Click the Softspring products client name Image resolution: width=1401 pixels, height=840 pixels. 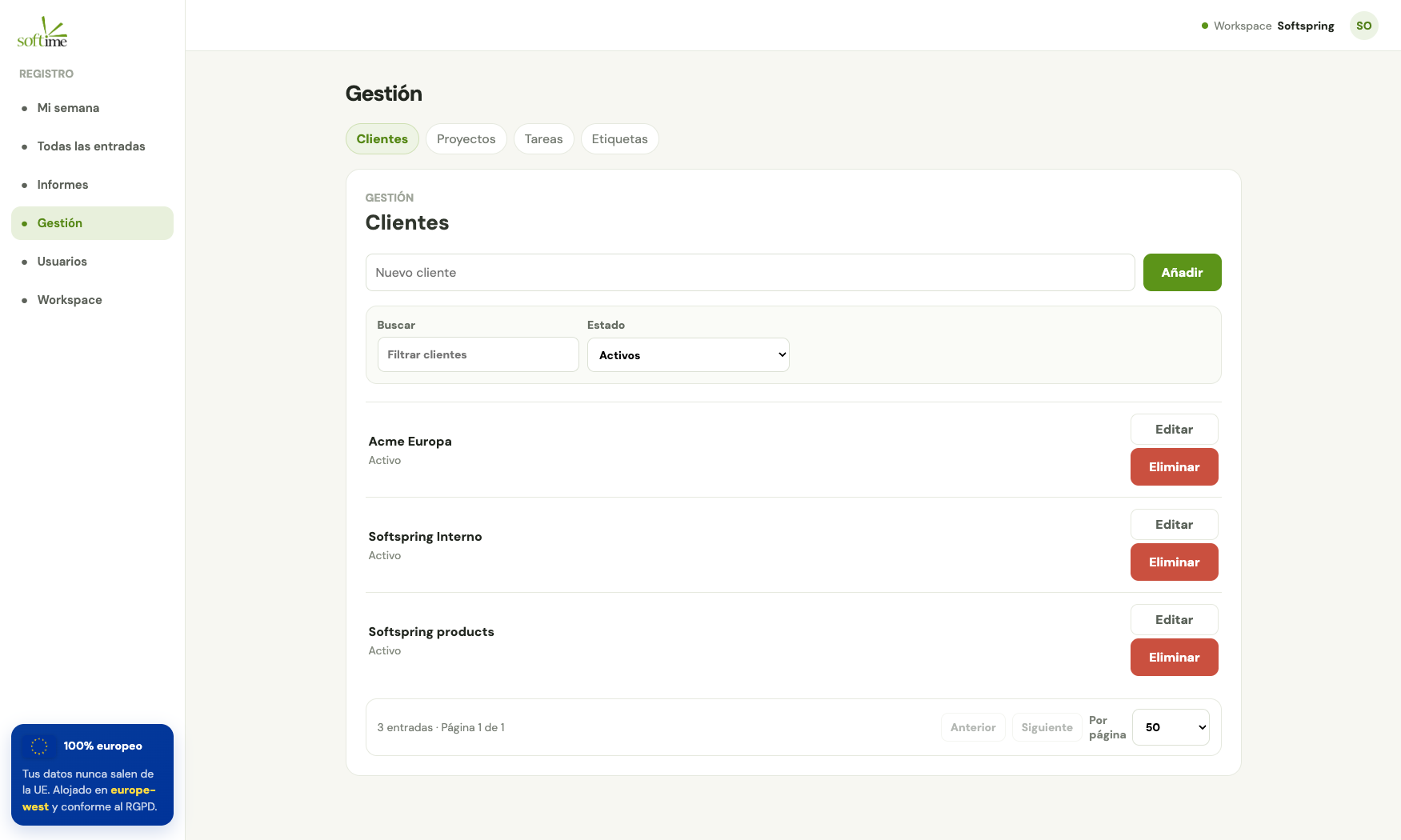pyautogui.click(x=431, y=632)
